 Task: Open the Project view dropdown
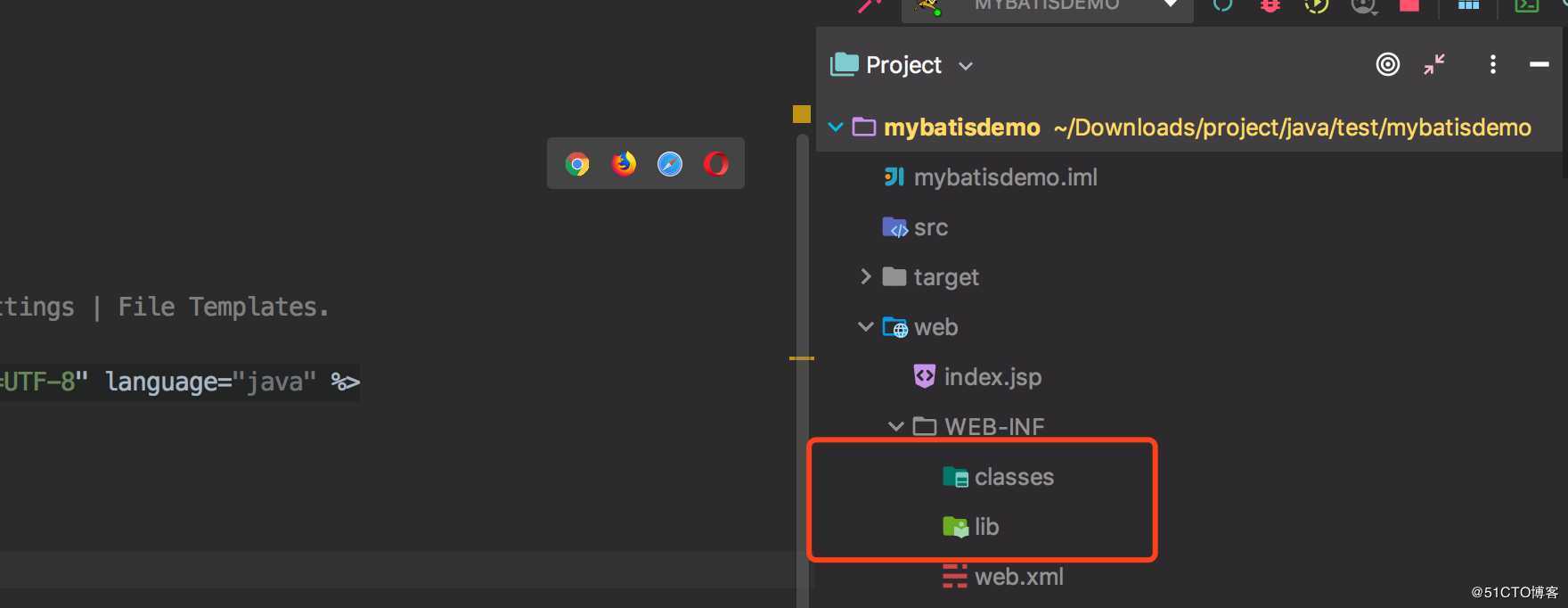(x=966, y=66)
